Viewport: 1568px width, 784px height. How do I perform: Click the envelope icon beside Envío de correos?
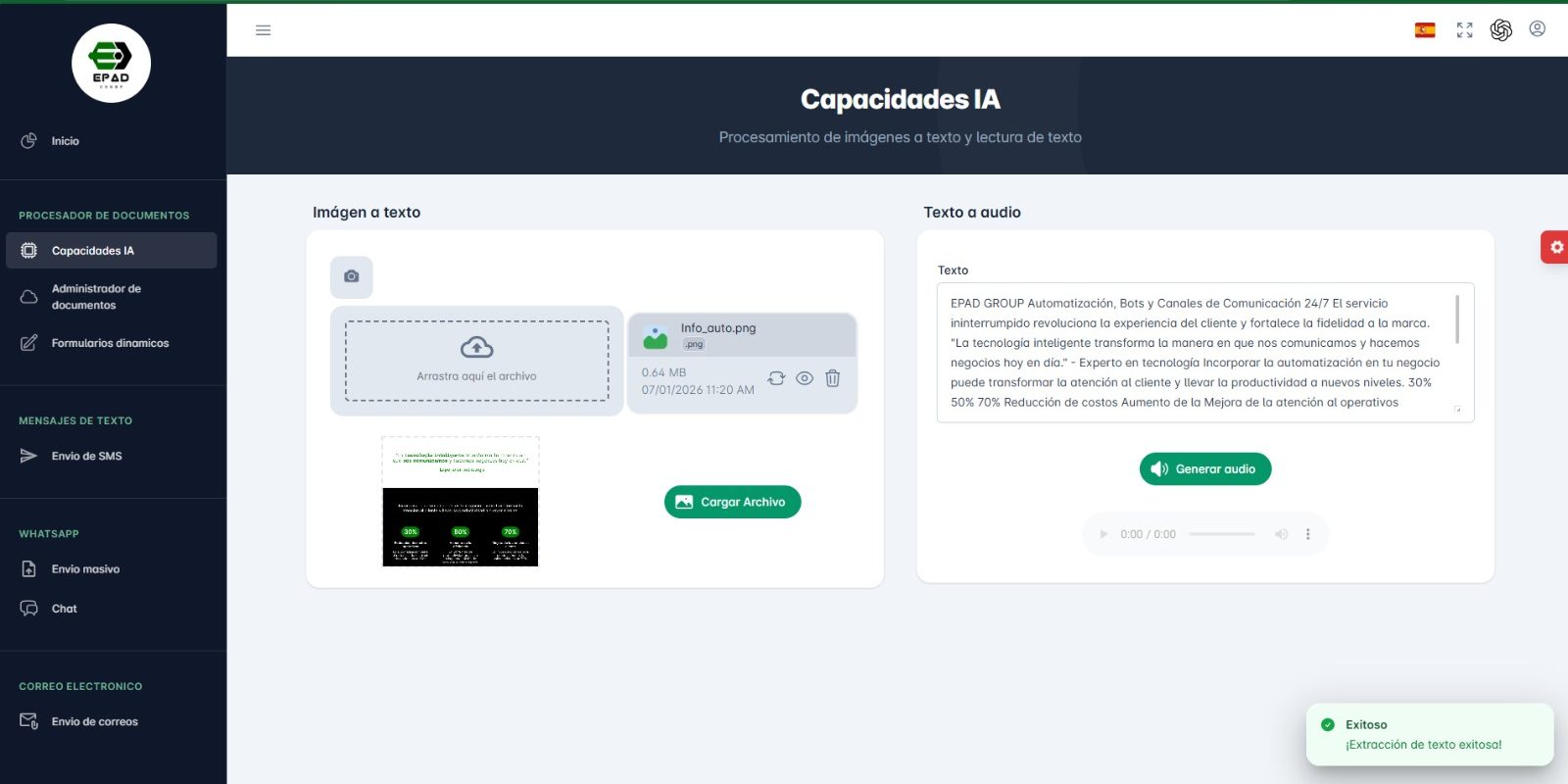tap(28, 721)
